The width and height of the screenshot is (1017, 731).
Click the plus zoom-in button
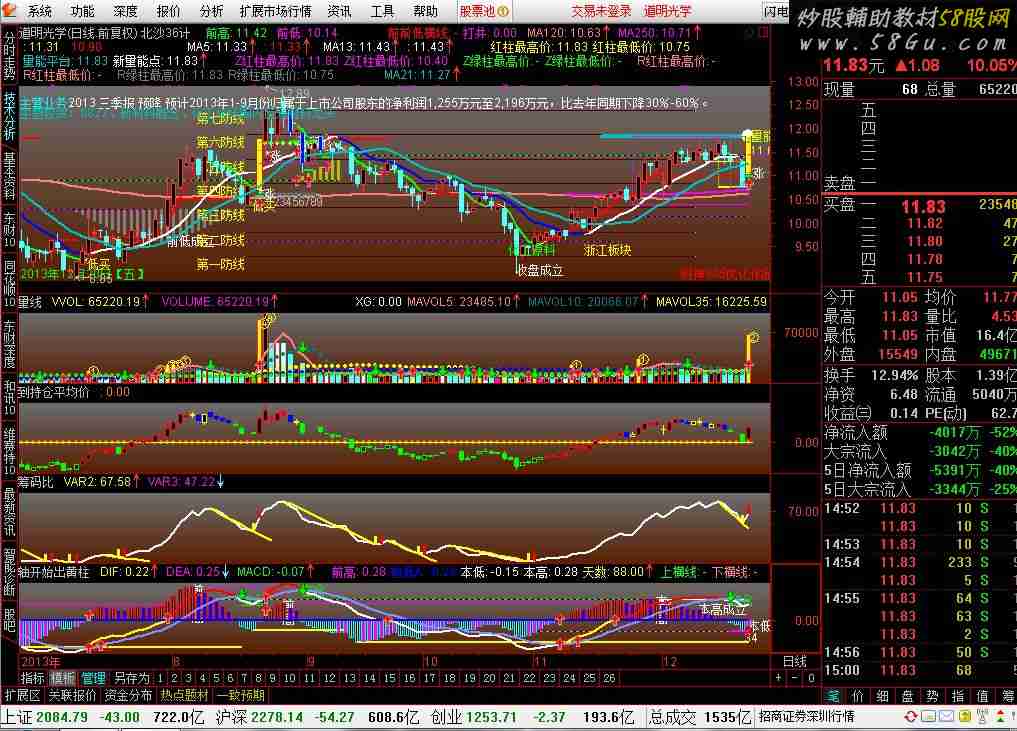coord(778,678)
